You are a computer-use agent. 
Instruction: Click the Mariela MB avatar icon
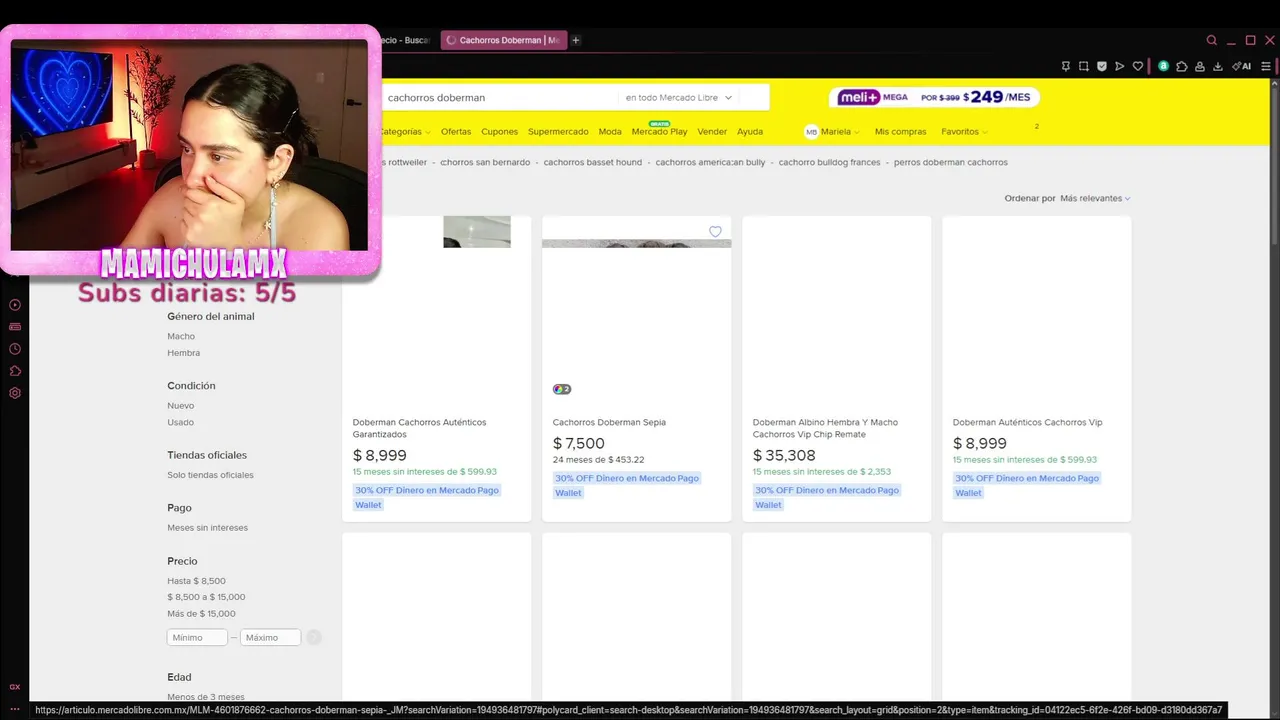pyautogui.click(x=811, y=132)
